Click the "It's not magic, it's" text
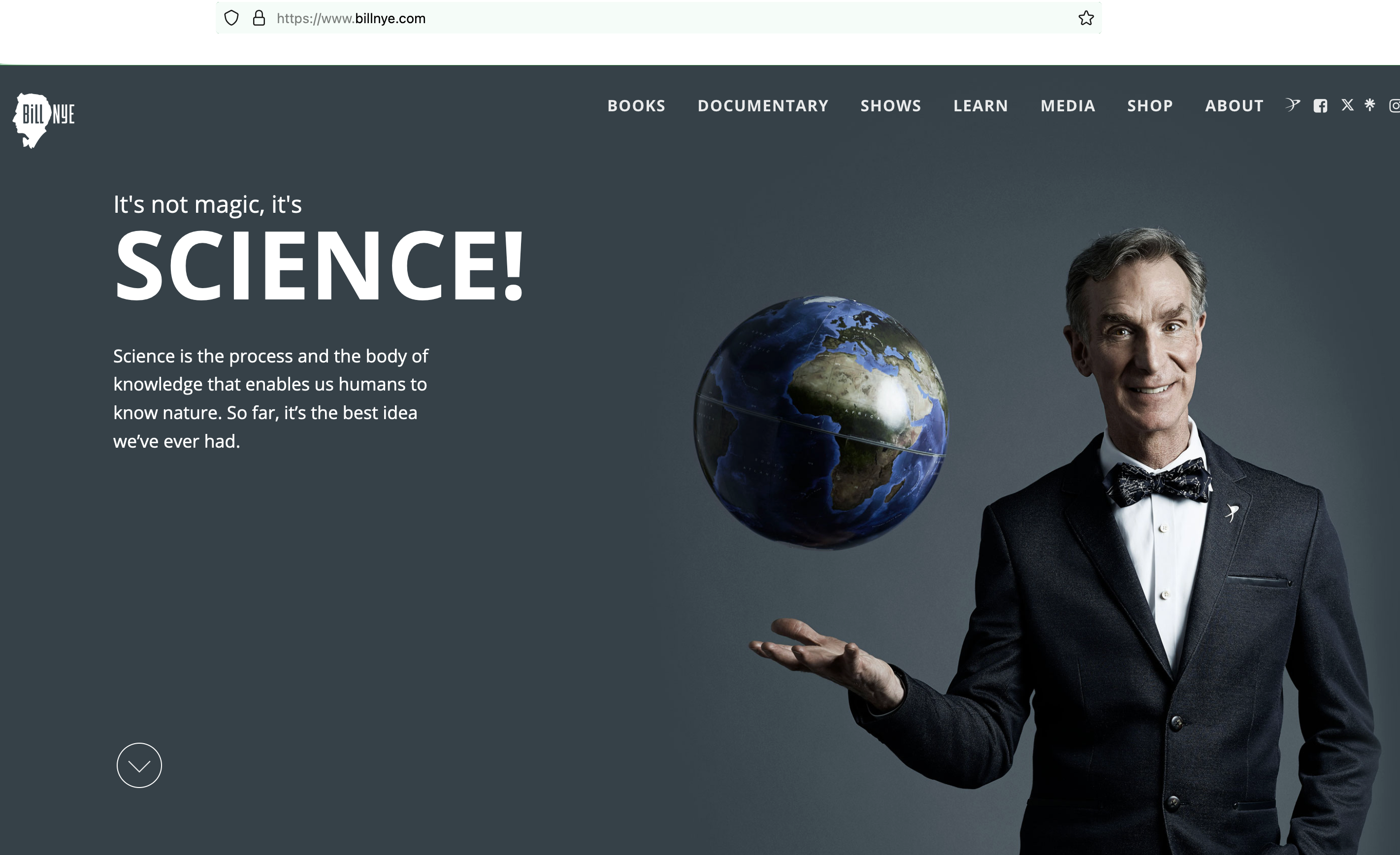1400x855 pixels. [x=207, y=204]
